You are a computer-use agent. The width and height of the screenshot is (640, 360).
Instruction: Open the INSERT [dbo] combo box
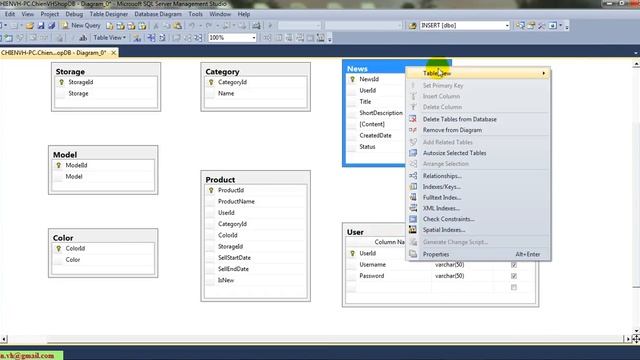(507, 26)
